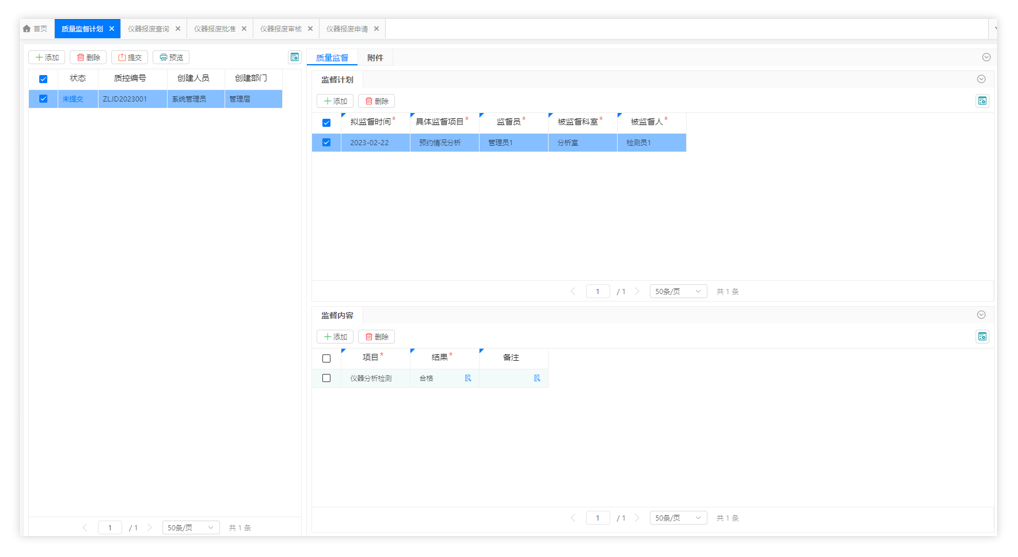Select the ZLJD2023001 cell

[x=132, y=99]
